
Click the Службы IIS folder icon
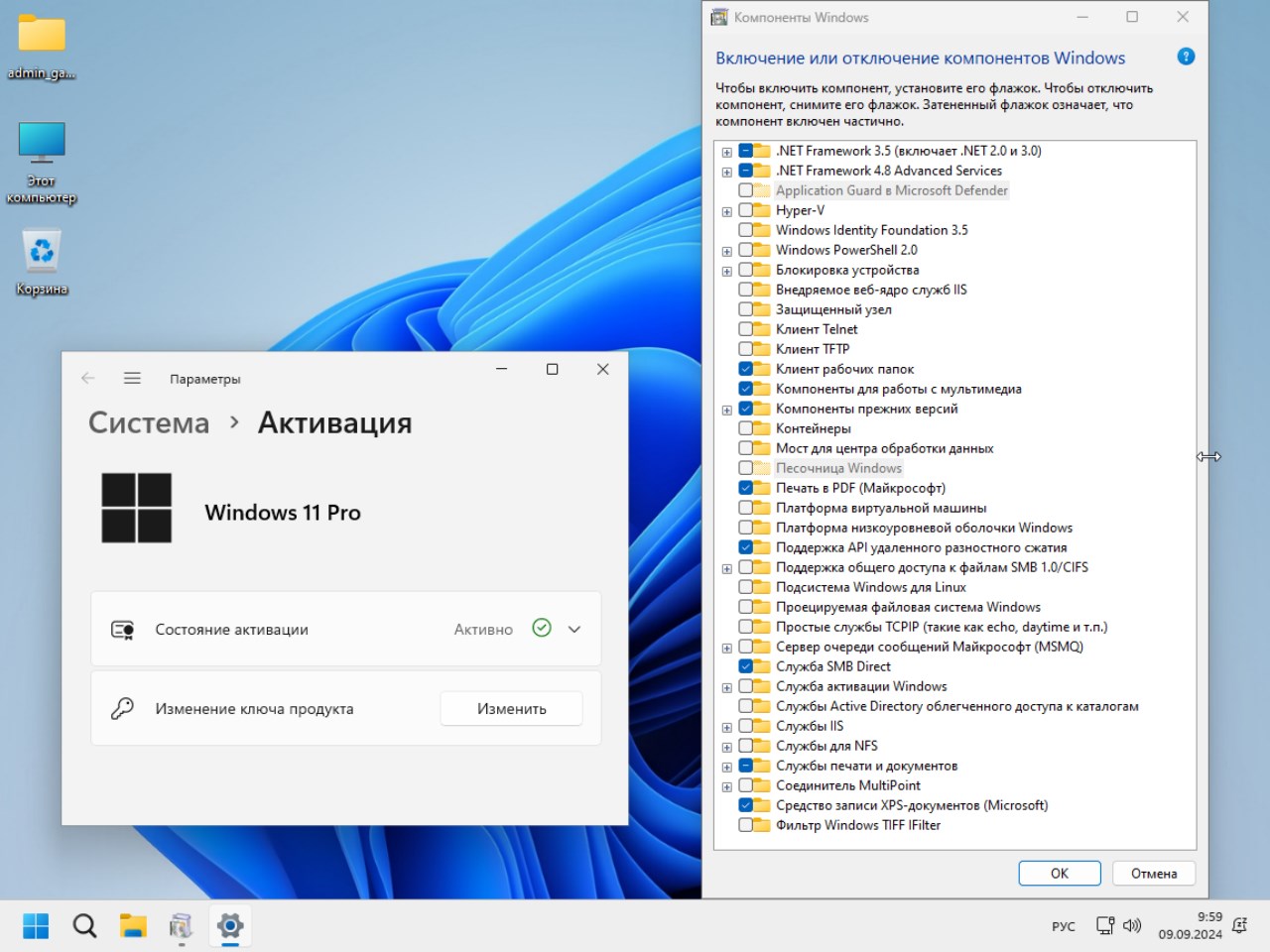coord(762,726)
